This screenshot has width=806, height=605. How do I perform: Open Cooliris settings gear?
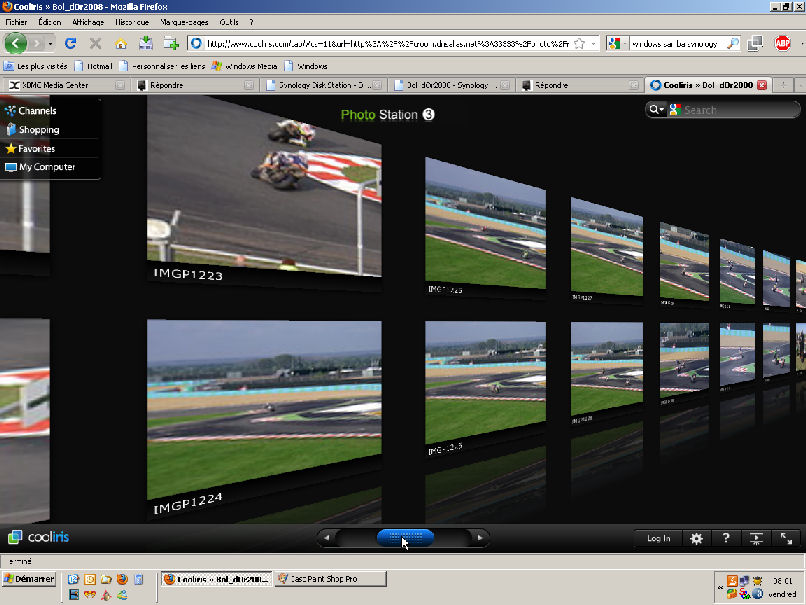pyautogui.click(x=696, y=538)
